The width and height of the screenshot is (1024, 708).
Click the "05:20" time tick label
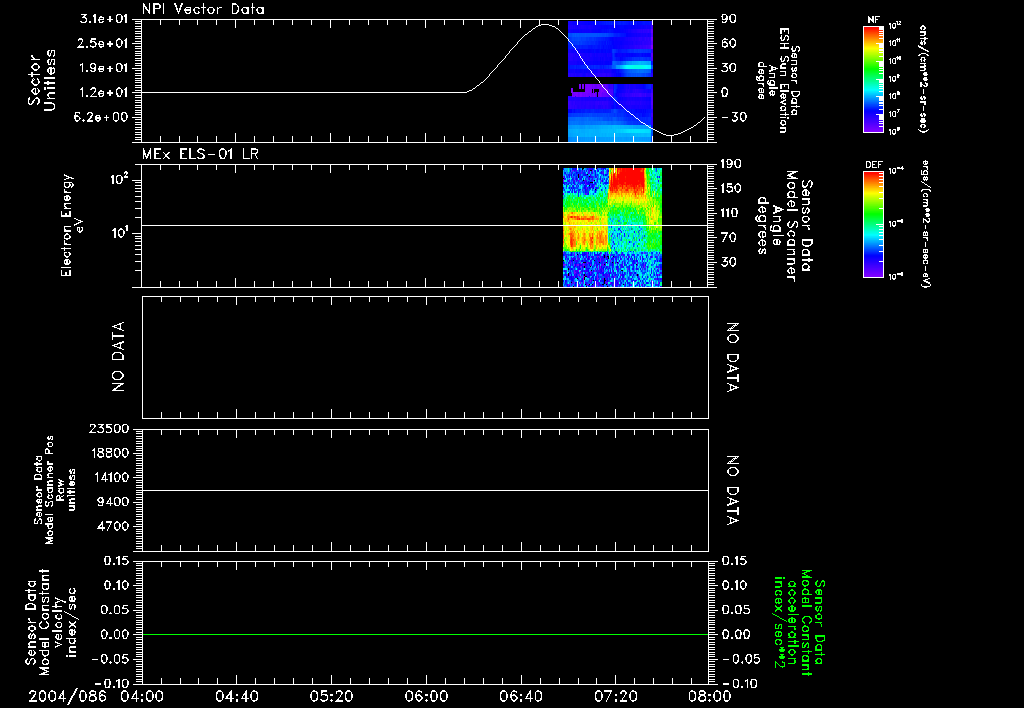331,696
